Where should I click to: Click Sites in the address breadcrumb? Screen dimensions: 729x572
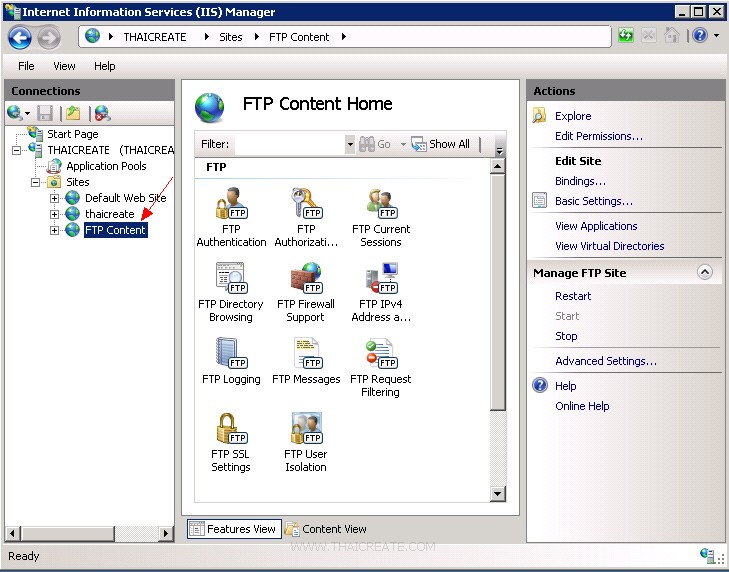[x=231, y=37]
